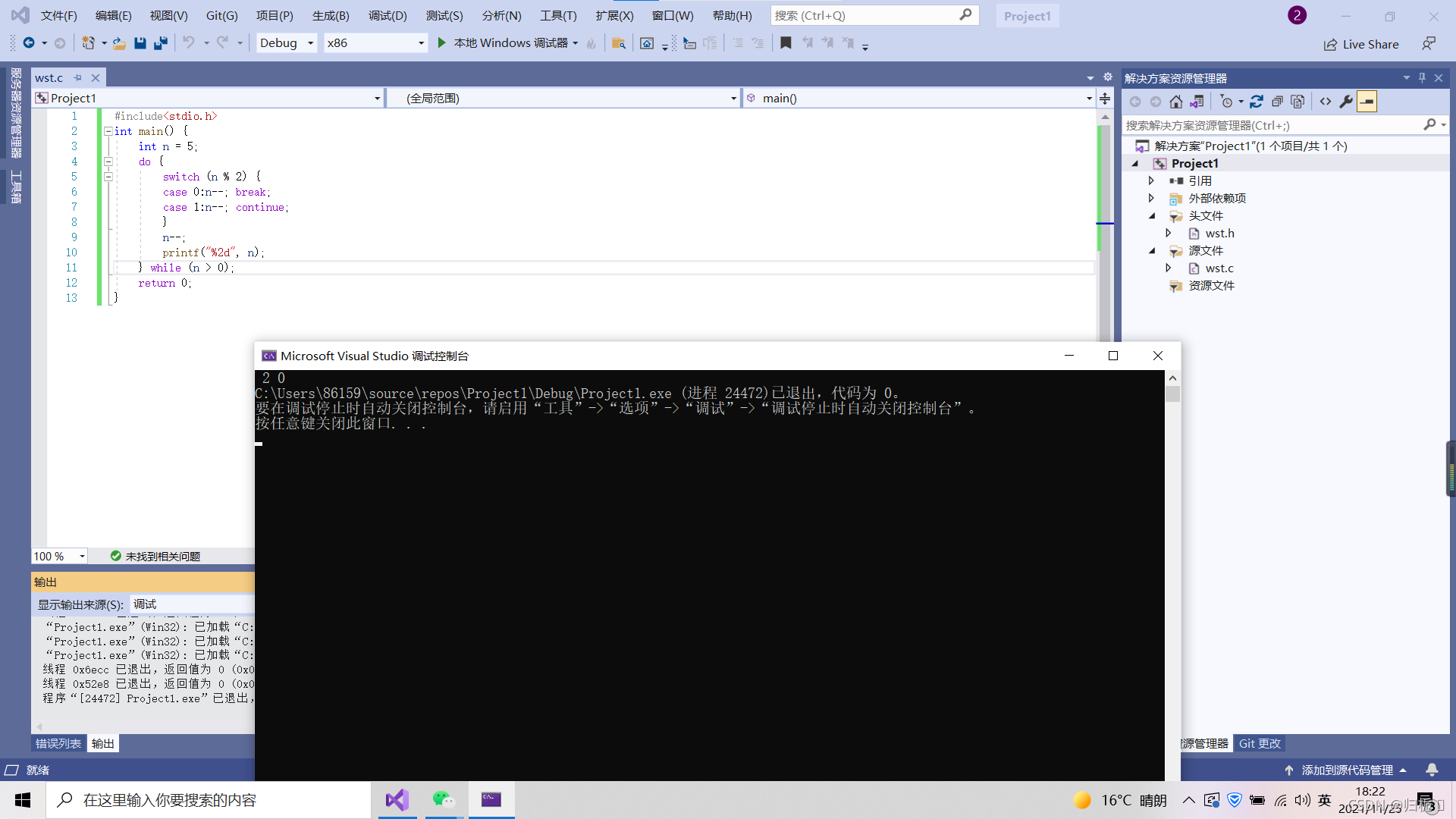This screenshot has height=819, width=1456.
Task: Open the 工具(T) menu
Action: (x=558, y=15)
